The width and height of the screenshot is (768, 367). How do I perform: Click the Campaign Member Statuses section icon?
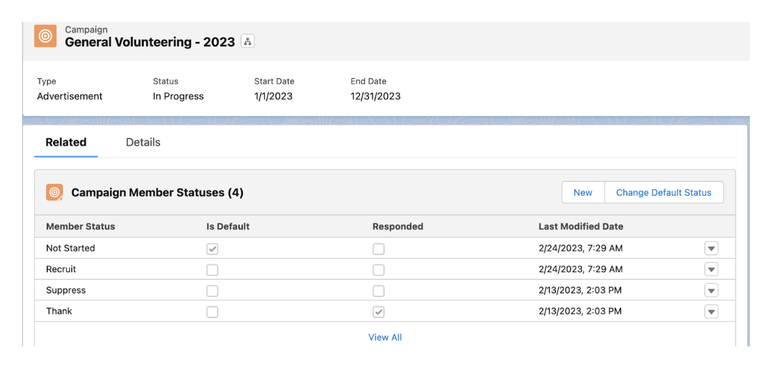(x=54, y=193)
